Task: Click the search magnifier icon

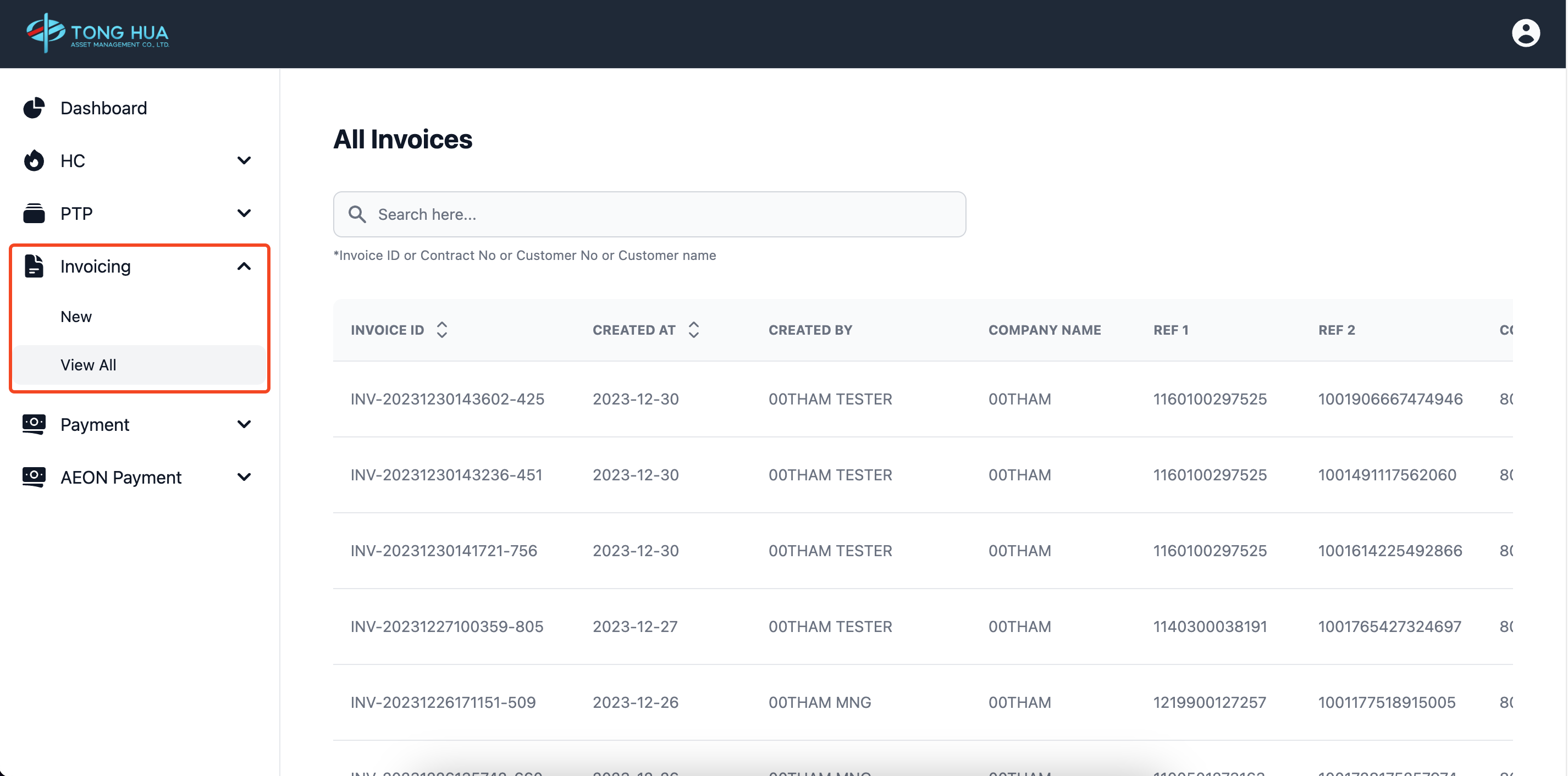Action: coord(357,214)
